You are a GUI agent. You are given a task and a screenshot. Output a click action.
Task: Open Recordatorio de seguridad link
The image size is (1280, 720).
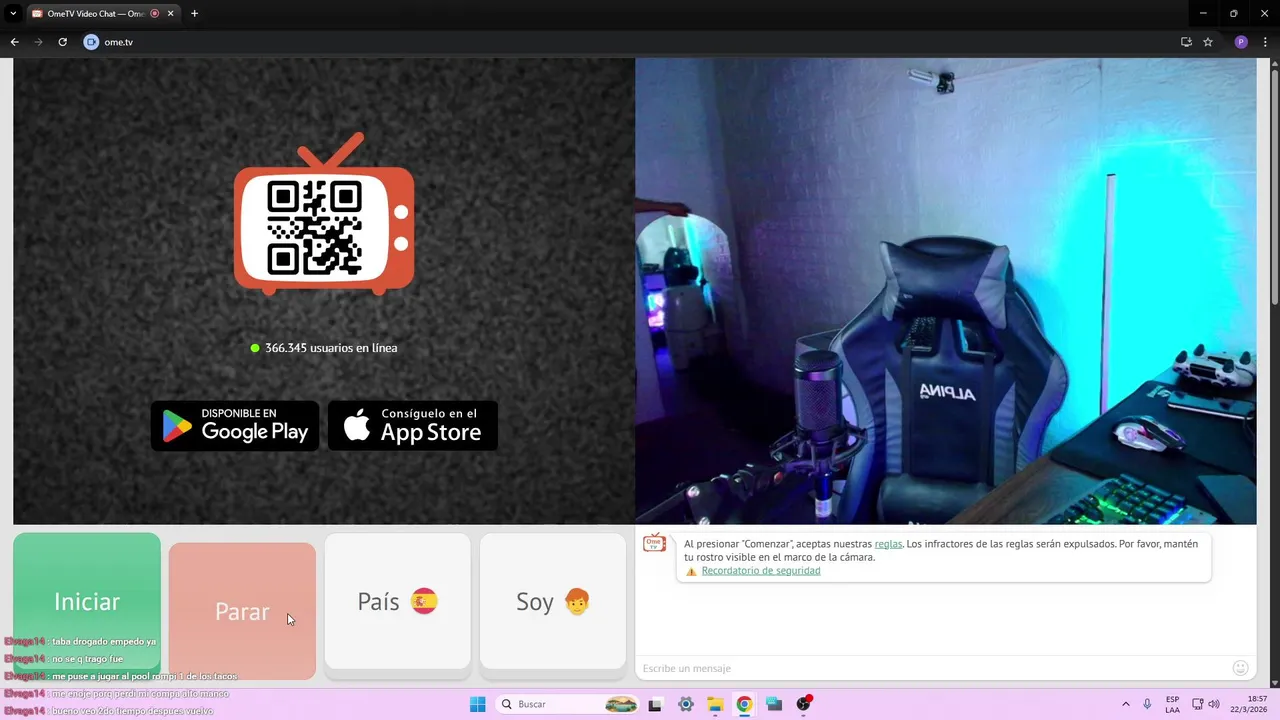761,571
